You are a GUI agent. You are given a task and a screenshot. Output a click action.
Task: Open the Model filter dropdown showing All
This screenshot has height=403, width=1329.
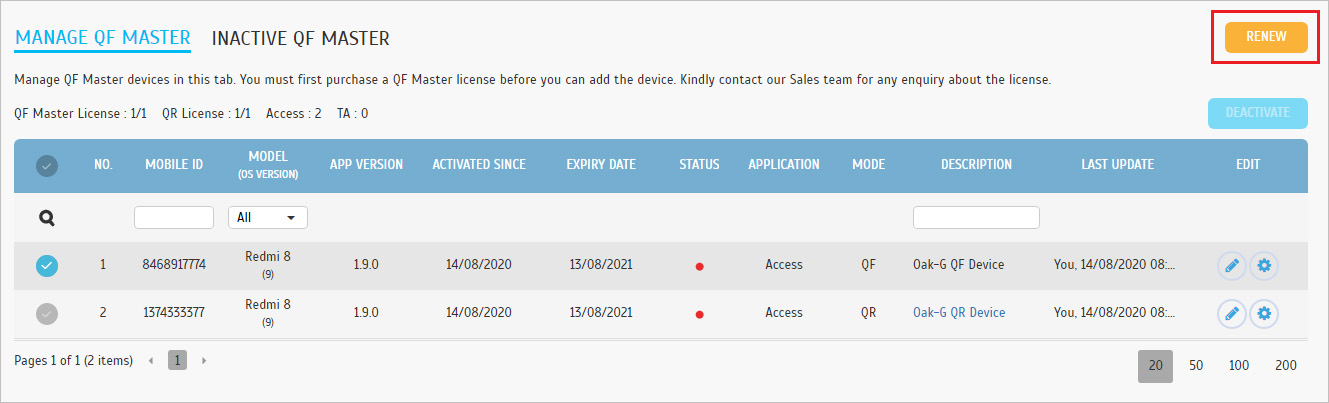[268, 217]
